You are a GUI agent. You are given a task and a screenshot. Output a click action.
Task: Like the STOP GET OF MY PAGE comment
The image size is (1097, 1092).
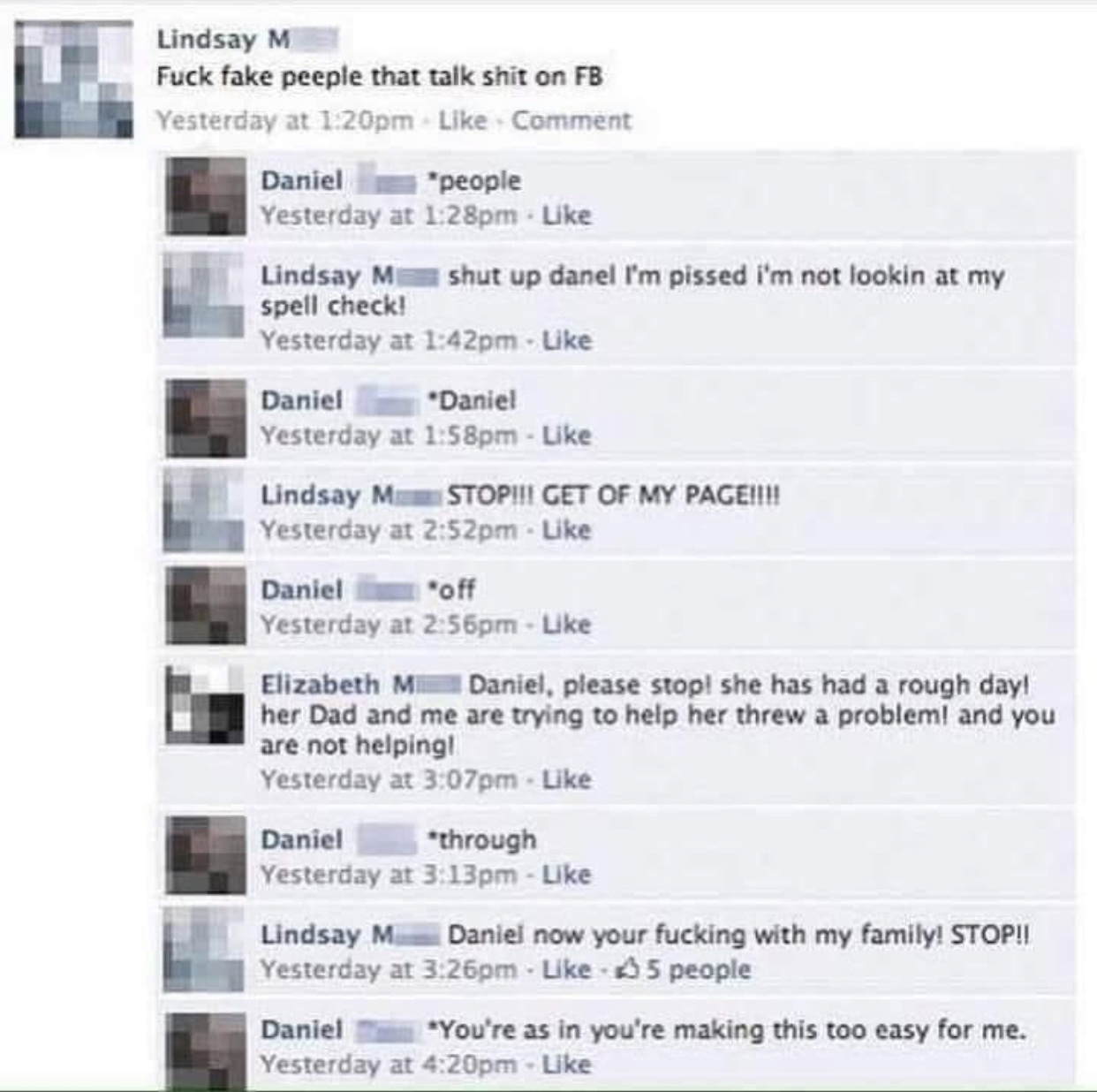point(566,530)
